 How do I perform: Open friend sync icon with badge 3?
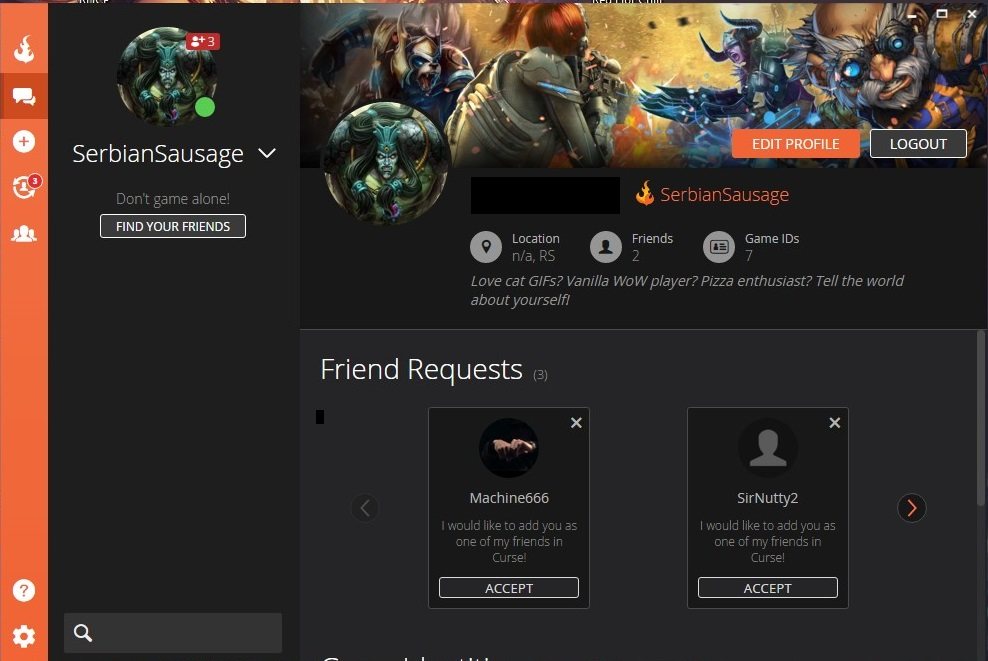pyautogui.click(x=26, y=186)
